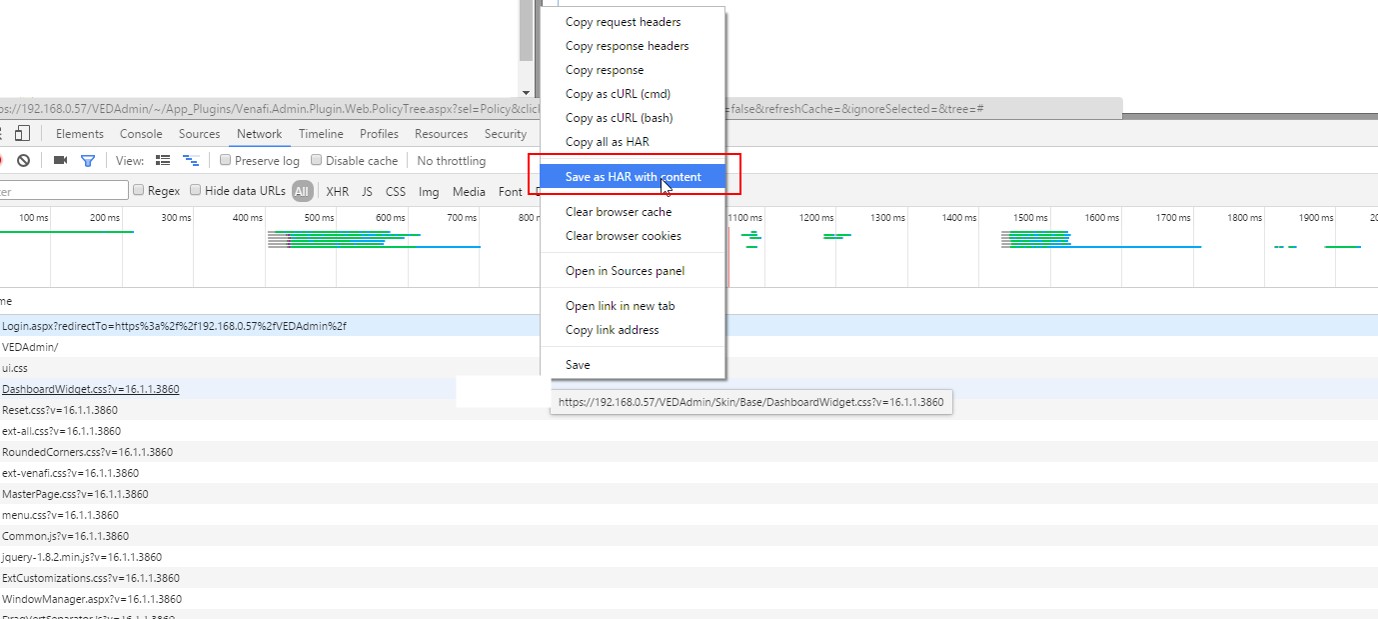Screen dimensions: 1378x619
Task: Choose Copy request headers
Action: click(633, 22)
